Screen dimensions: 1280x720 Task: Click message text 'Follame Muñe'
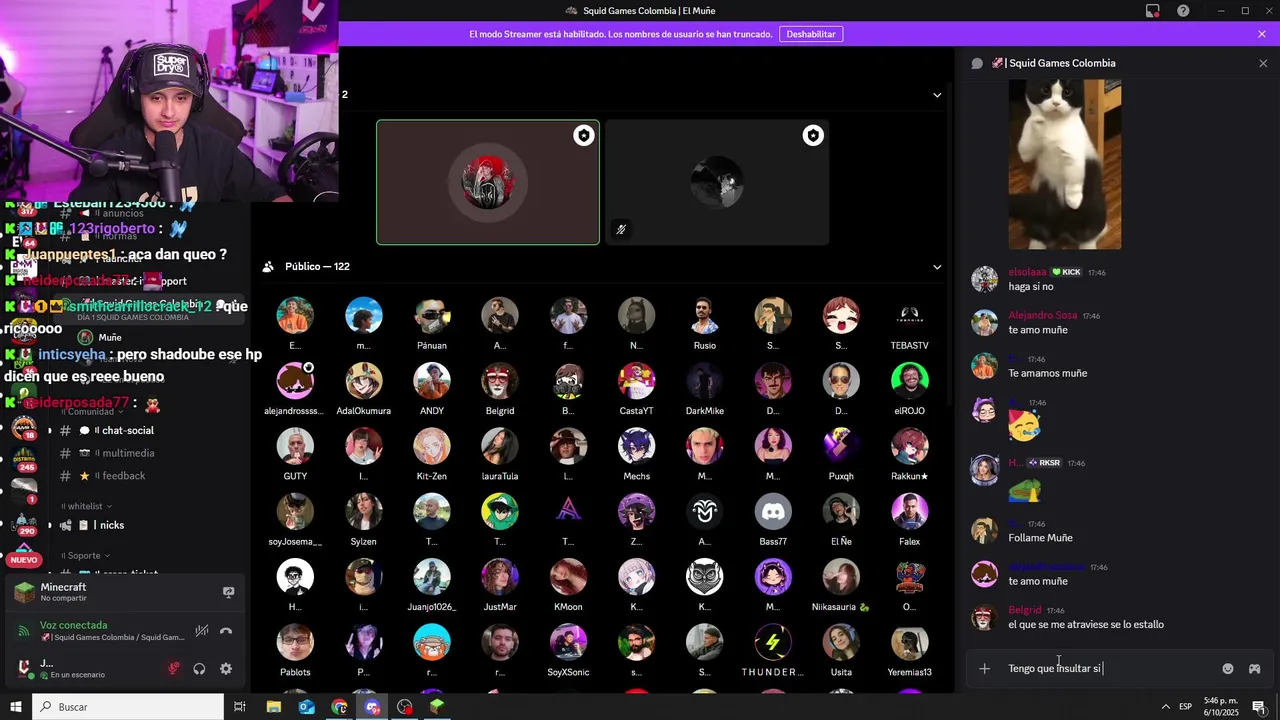pos(1040,538)
